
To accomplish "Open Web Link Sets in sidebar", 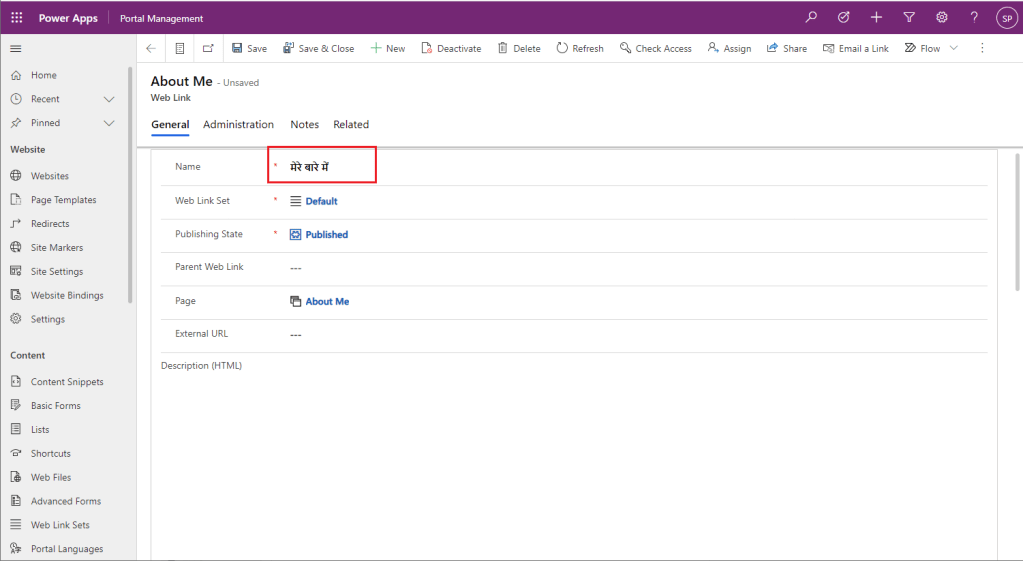I will coord(60,525).
